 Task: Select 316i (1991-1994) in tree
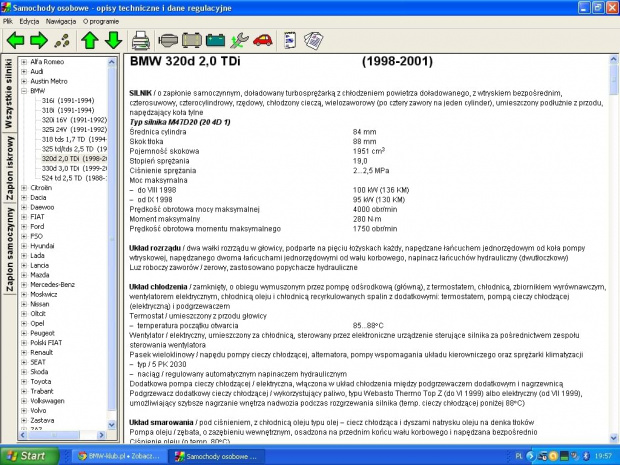[68, 100]
